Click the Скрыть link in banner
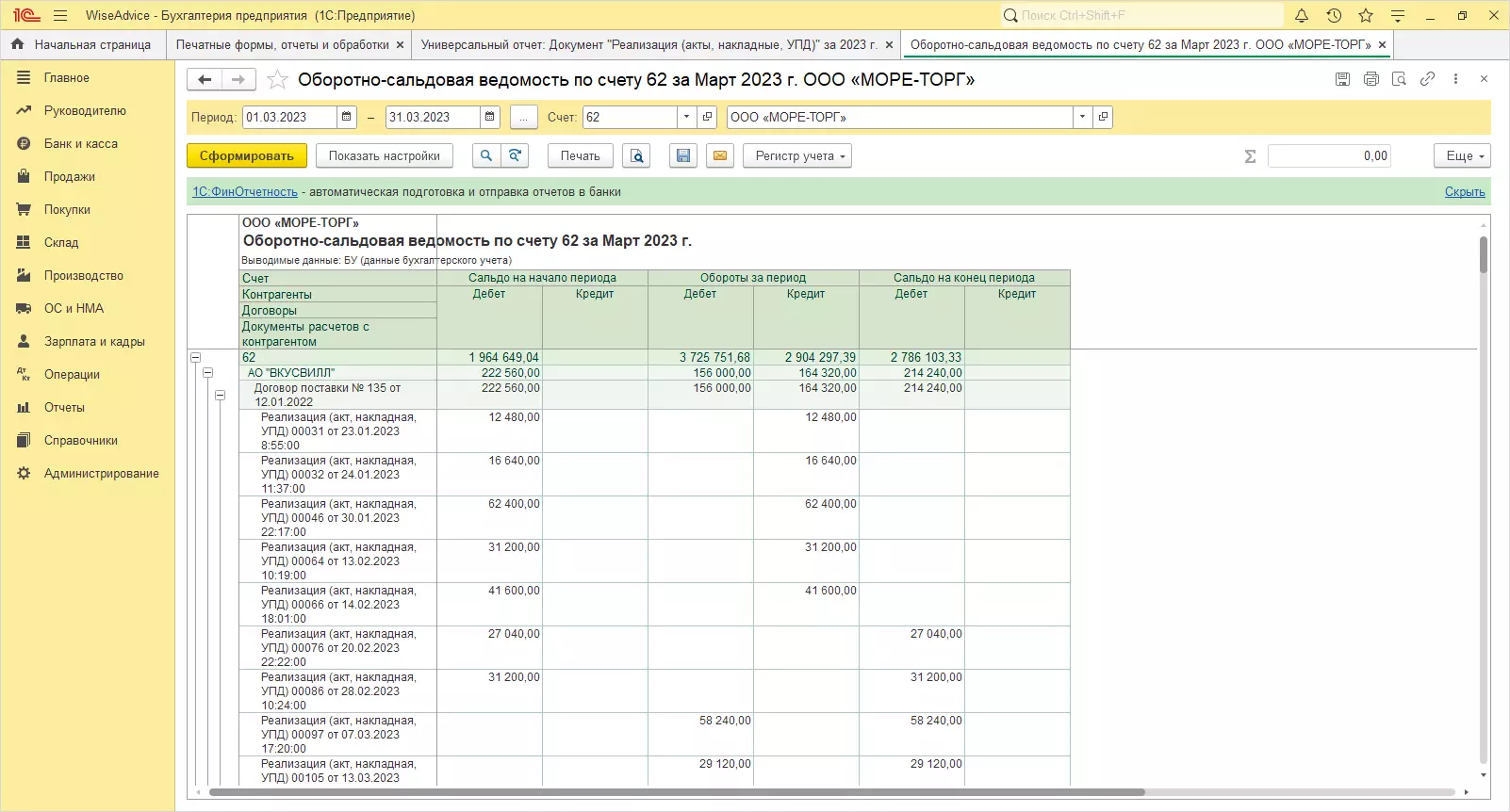Viewport: 1510px width, 812px height. coord(1464,191)
